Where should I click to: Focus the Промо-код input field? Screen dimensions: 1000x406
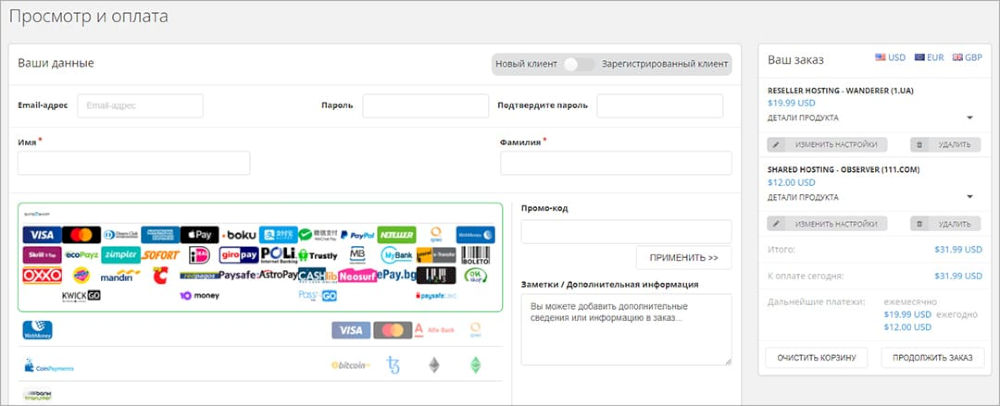pyautogui.click(x=626, y=231)
